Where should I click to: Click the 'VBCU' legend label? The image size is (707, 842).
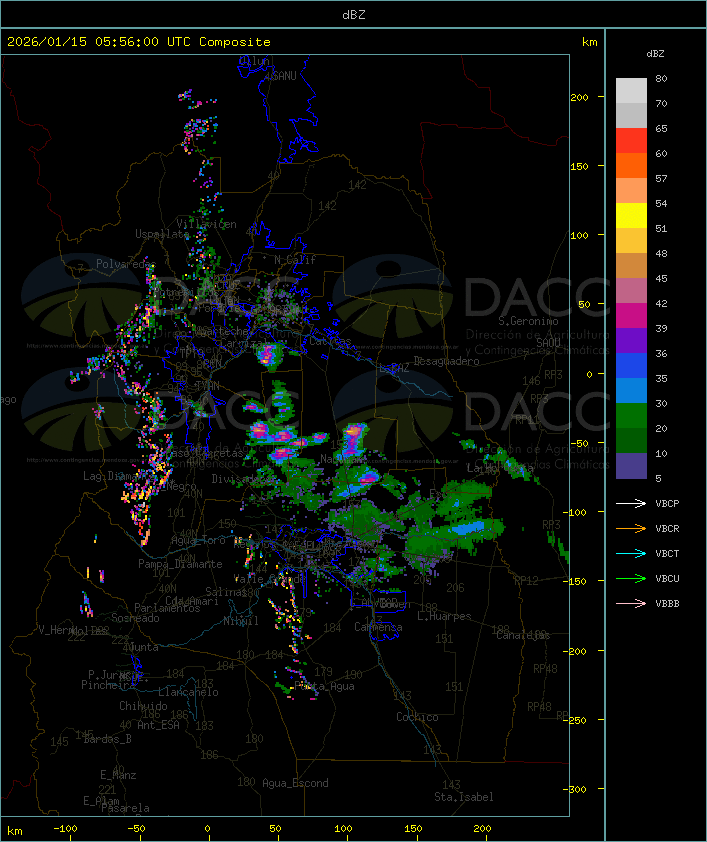667,578
